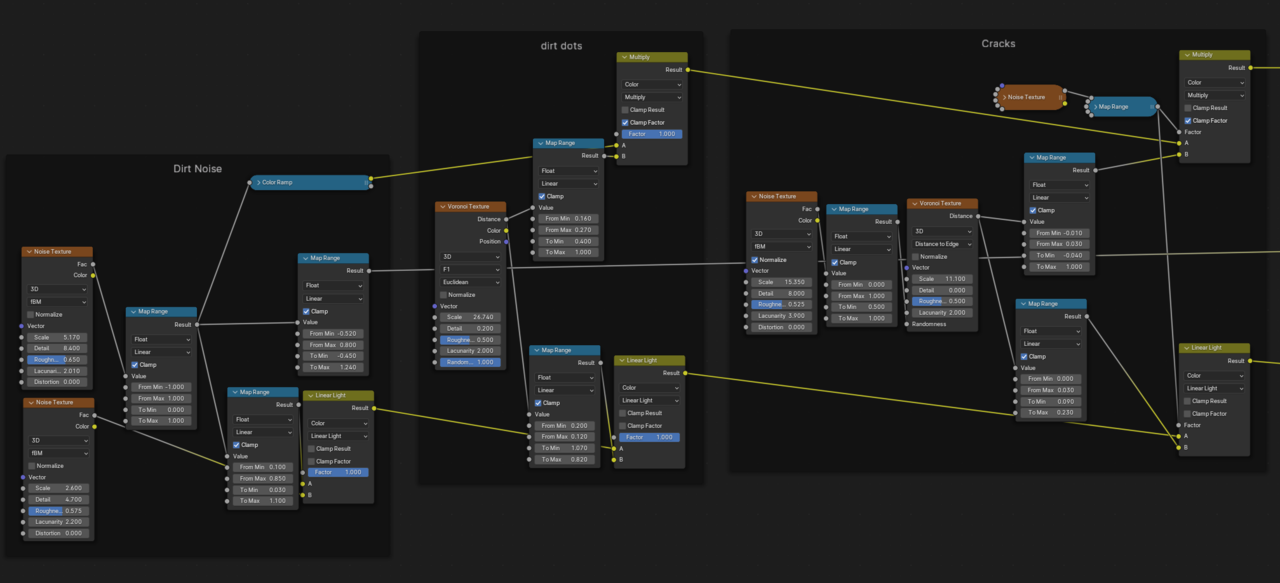
Task: Enable Normalize on Noise Texture with Scale 2.600
Action: tap(30, 465)
